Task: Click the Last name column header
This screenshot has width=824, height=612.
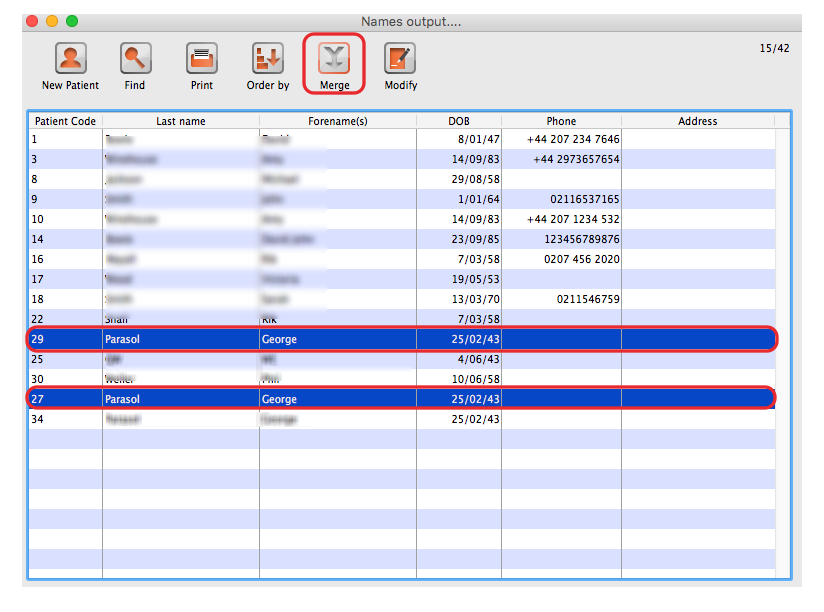Action: (x=180, y=121)
